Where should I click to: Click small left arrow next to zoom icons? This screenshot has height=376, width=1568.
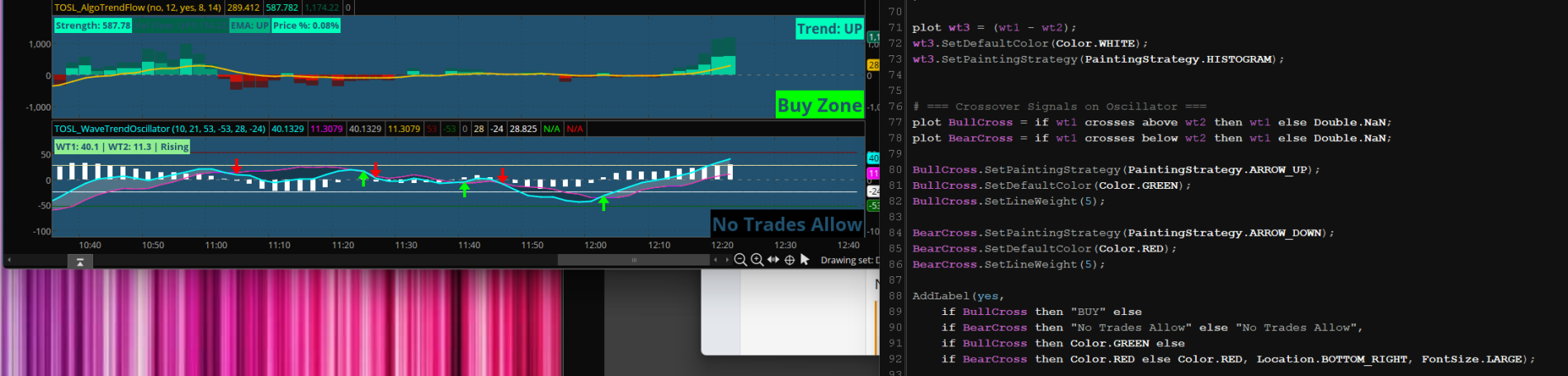coord(716,260)
